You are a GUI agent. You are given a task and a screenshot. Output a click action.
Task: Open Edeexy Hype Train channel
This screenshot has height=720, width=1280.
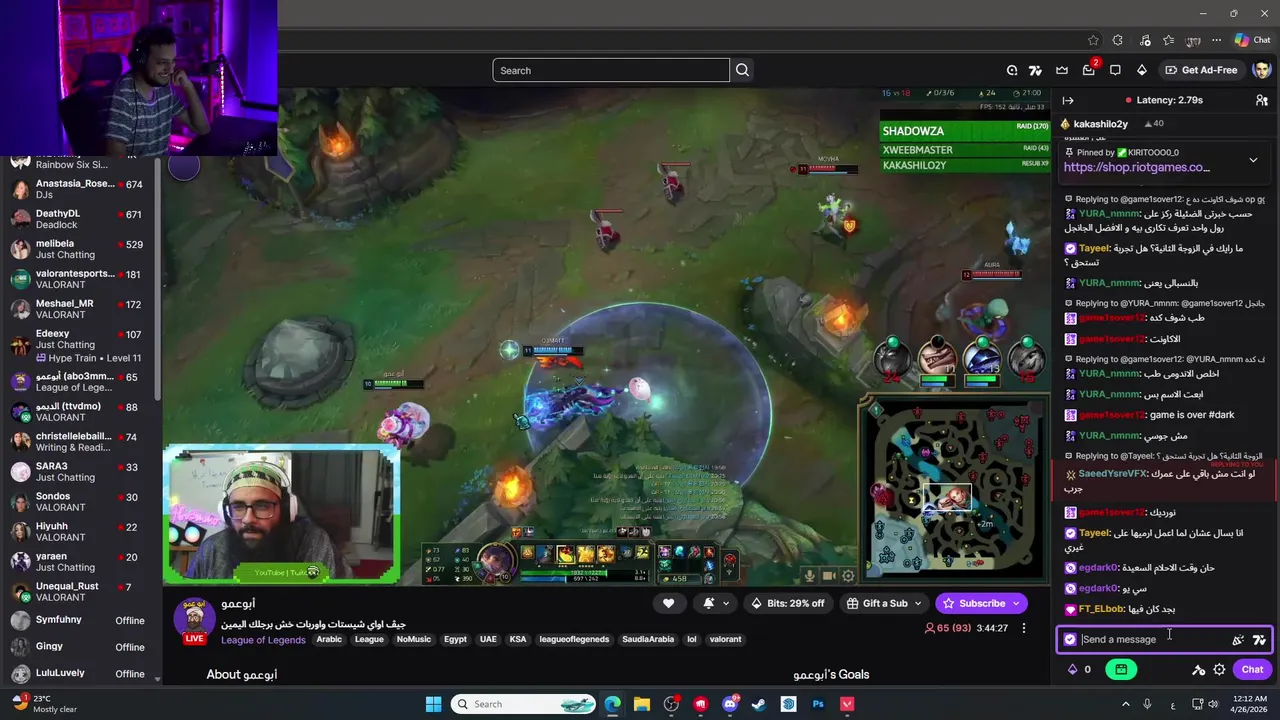80,345
